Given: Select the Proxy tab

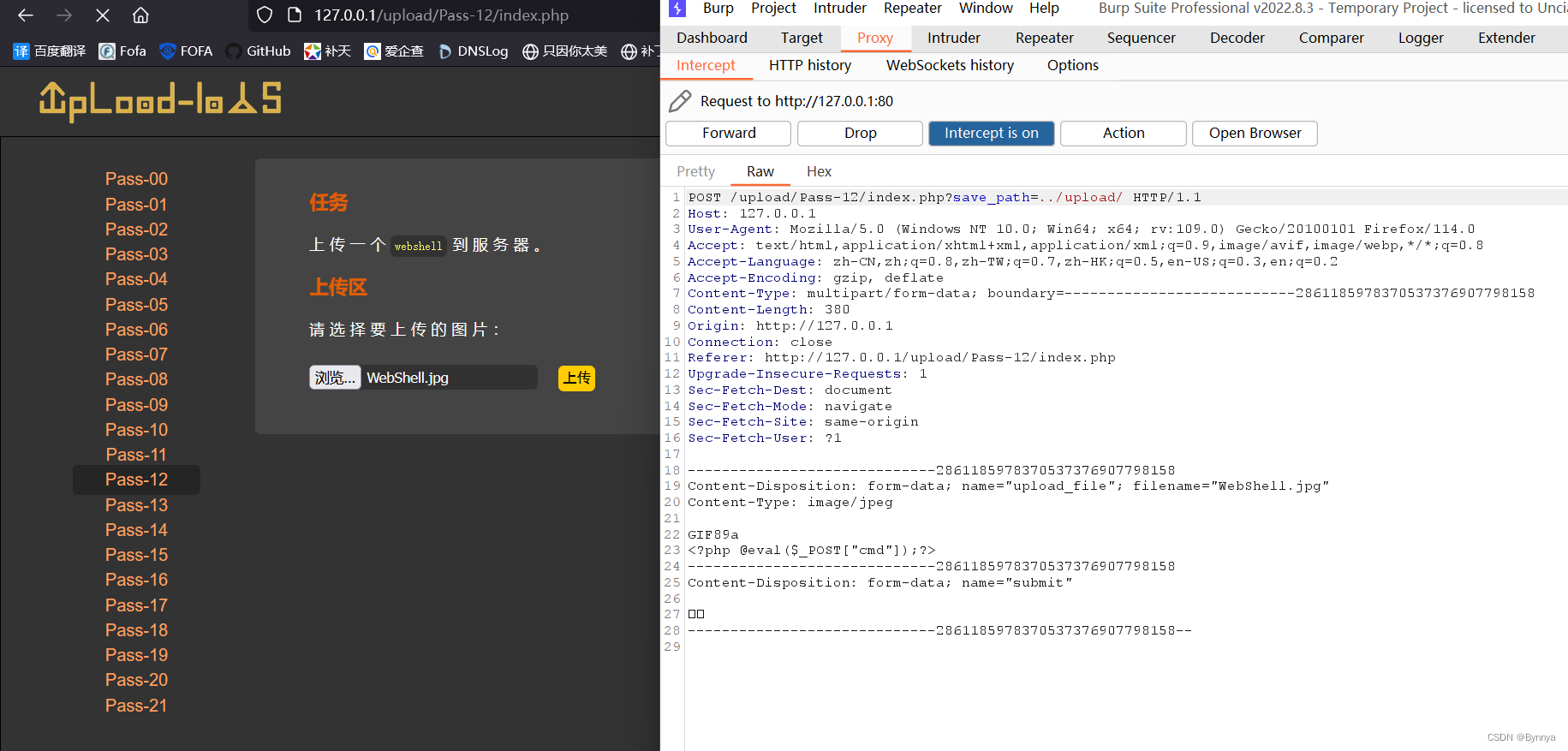Looking at the screenshot, I should [x=875, y=38].
